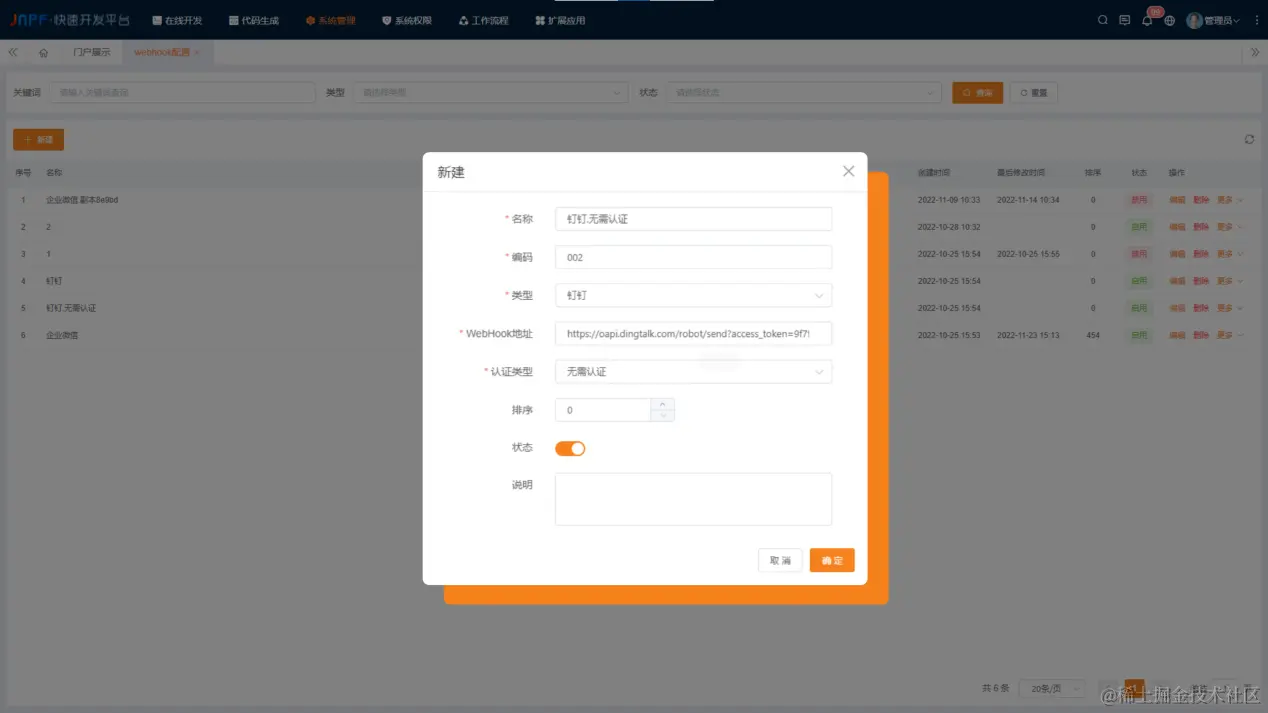The width and height of the screenshot is (1268, 713).
Task: Open the 代码生成 menu
Action: pyautogui.click(x=254, y=20)
